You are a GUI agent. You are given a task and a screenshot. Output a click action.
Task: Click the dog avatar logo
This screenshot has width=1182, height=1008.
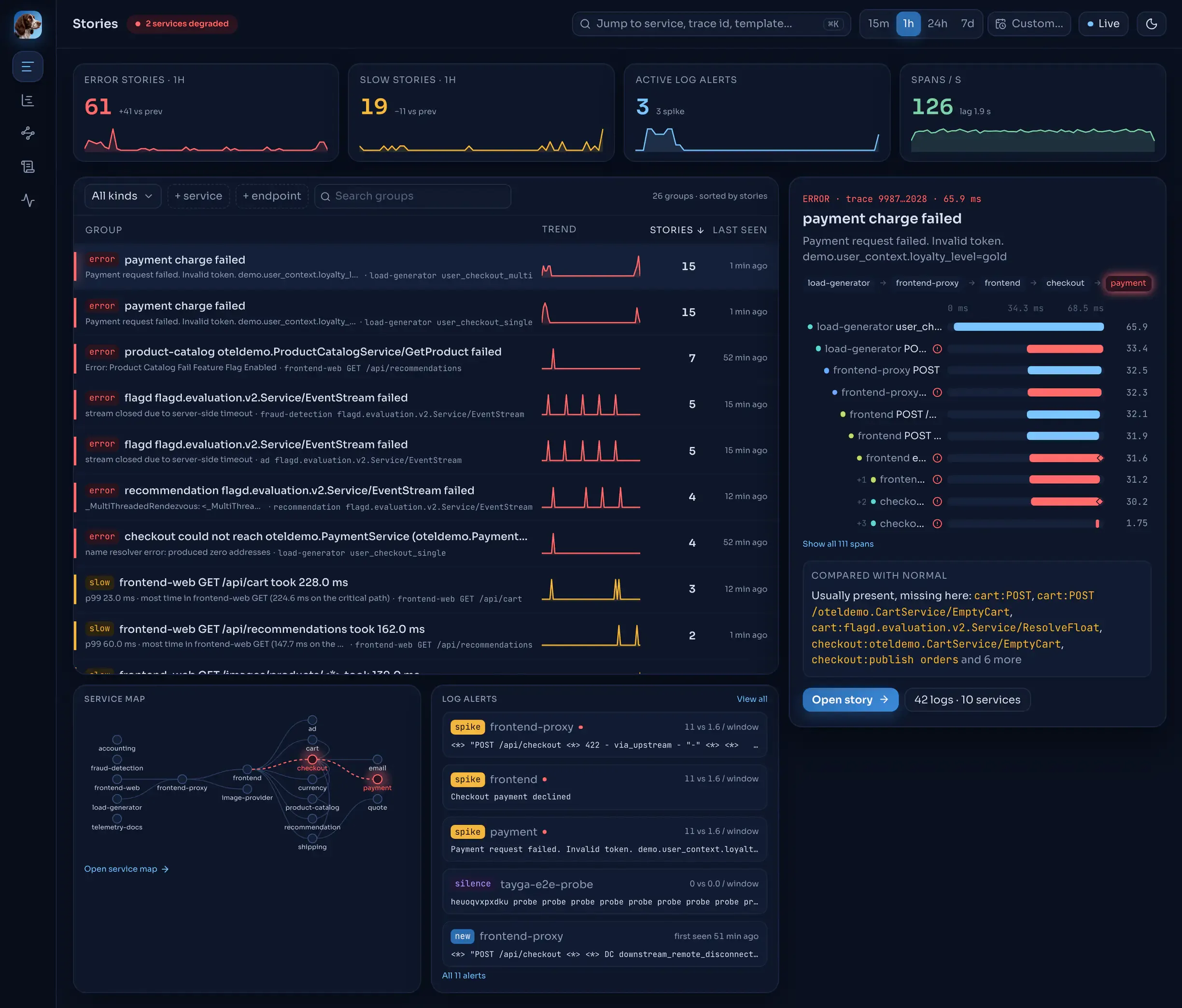tap(28, 25)
